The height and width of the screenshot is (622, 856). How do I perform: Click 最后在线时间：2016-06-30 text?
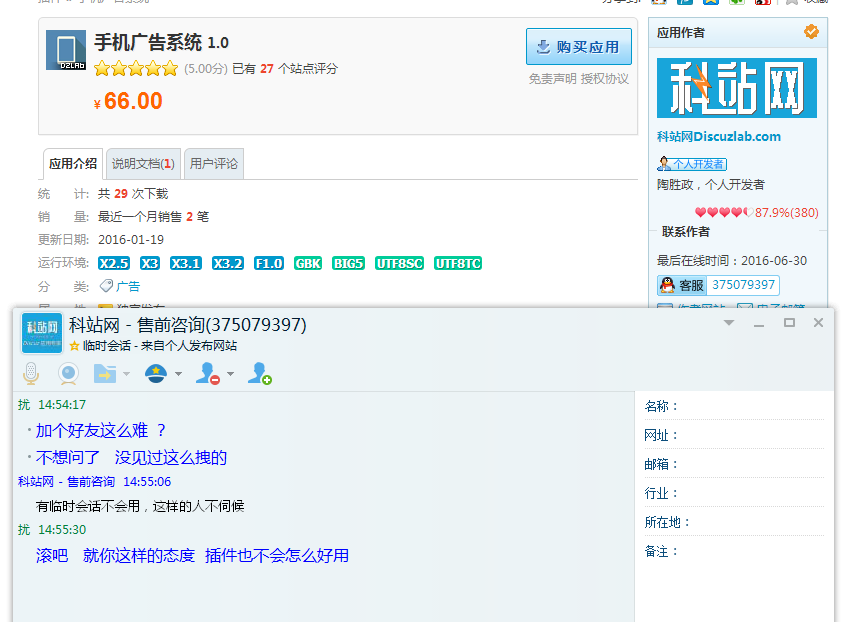click(732, 260)
